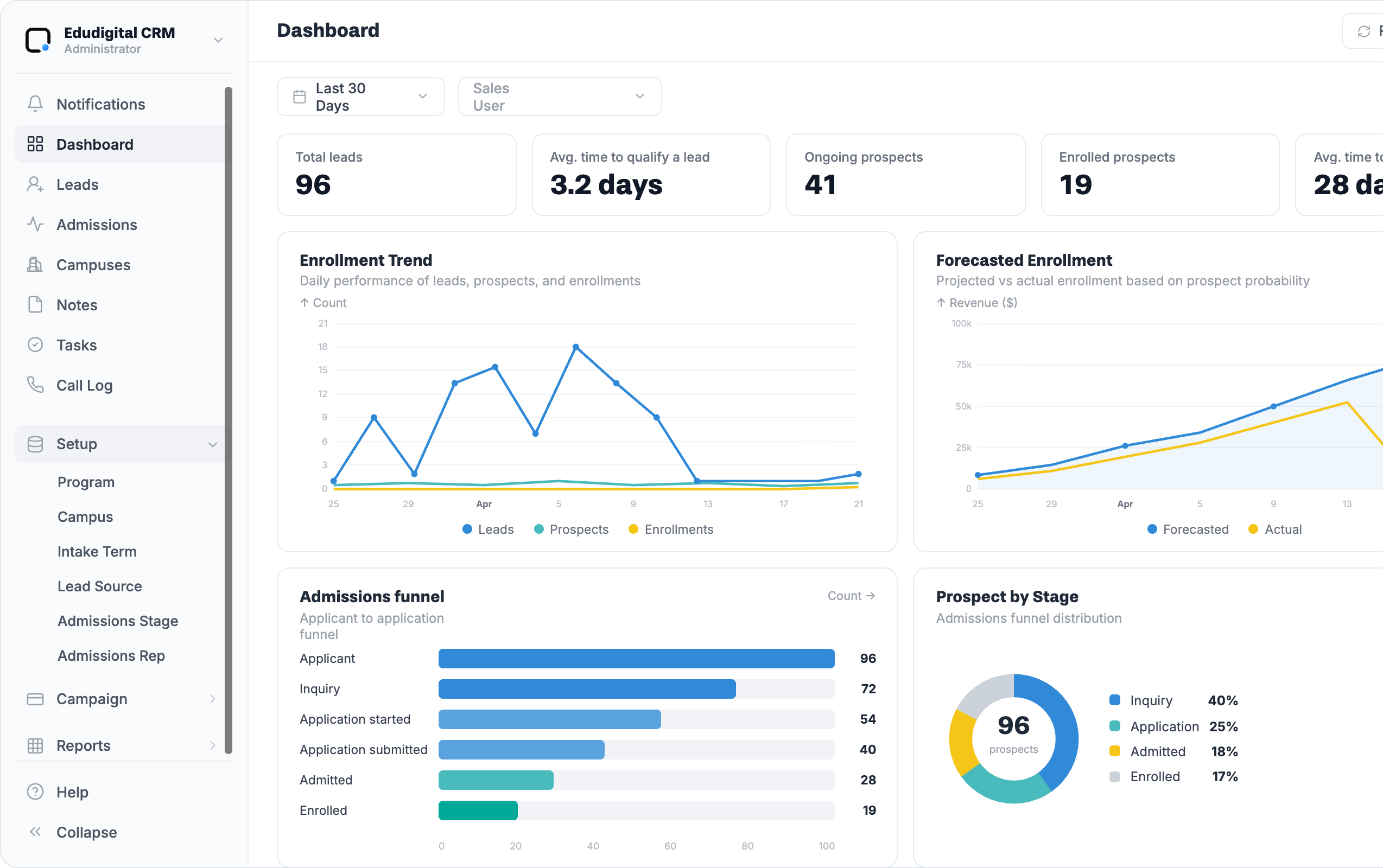Select Lead Source under Setup
Viewport: 1383px width, 868px height.
(99, 586)
